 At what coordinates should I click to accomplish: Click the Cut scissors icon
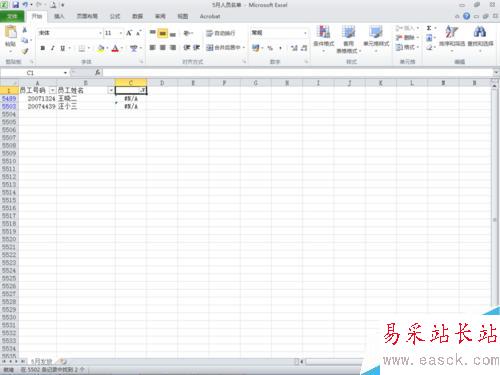[x=25, y=30]
